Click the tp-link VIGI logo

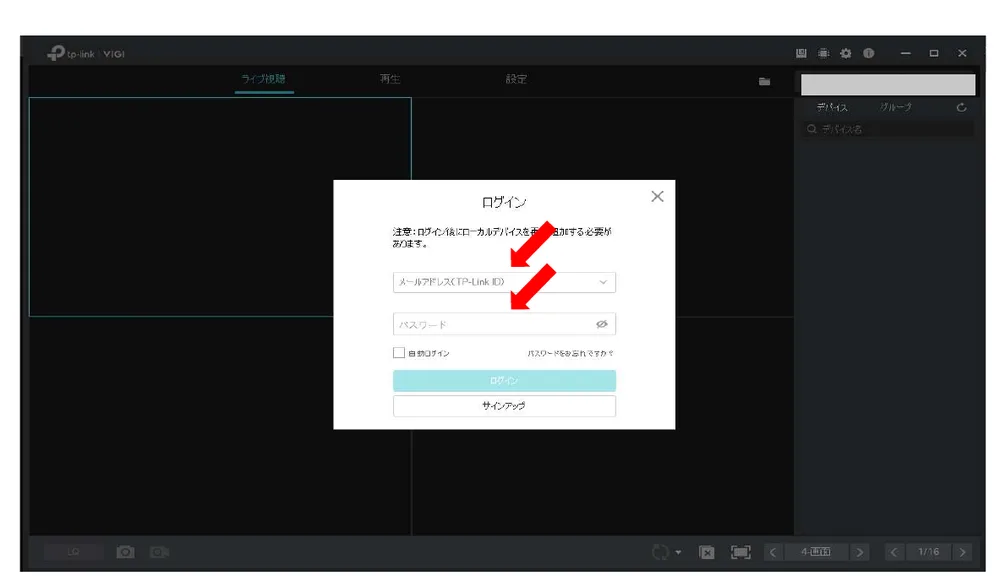tap(86, 54)
